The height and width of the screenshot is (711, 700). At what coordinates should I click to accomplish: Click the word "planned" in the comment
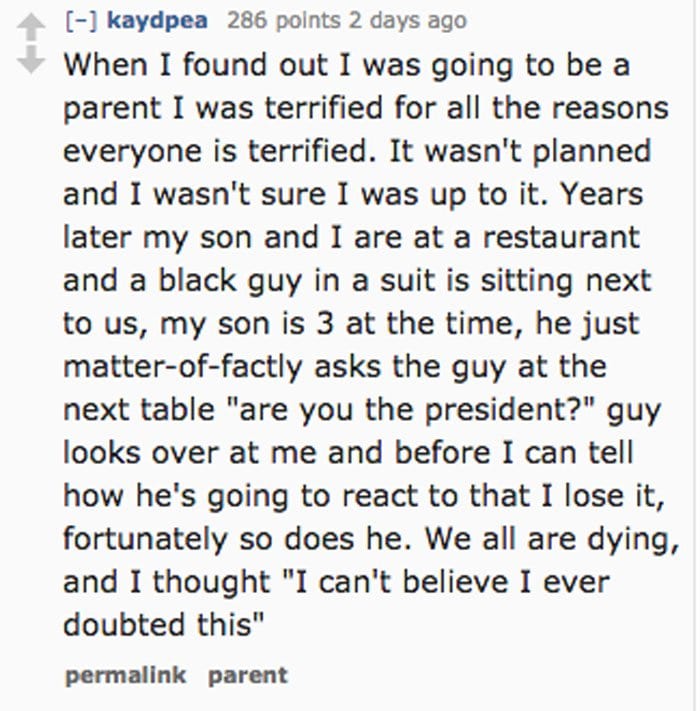591,153
